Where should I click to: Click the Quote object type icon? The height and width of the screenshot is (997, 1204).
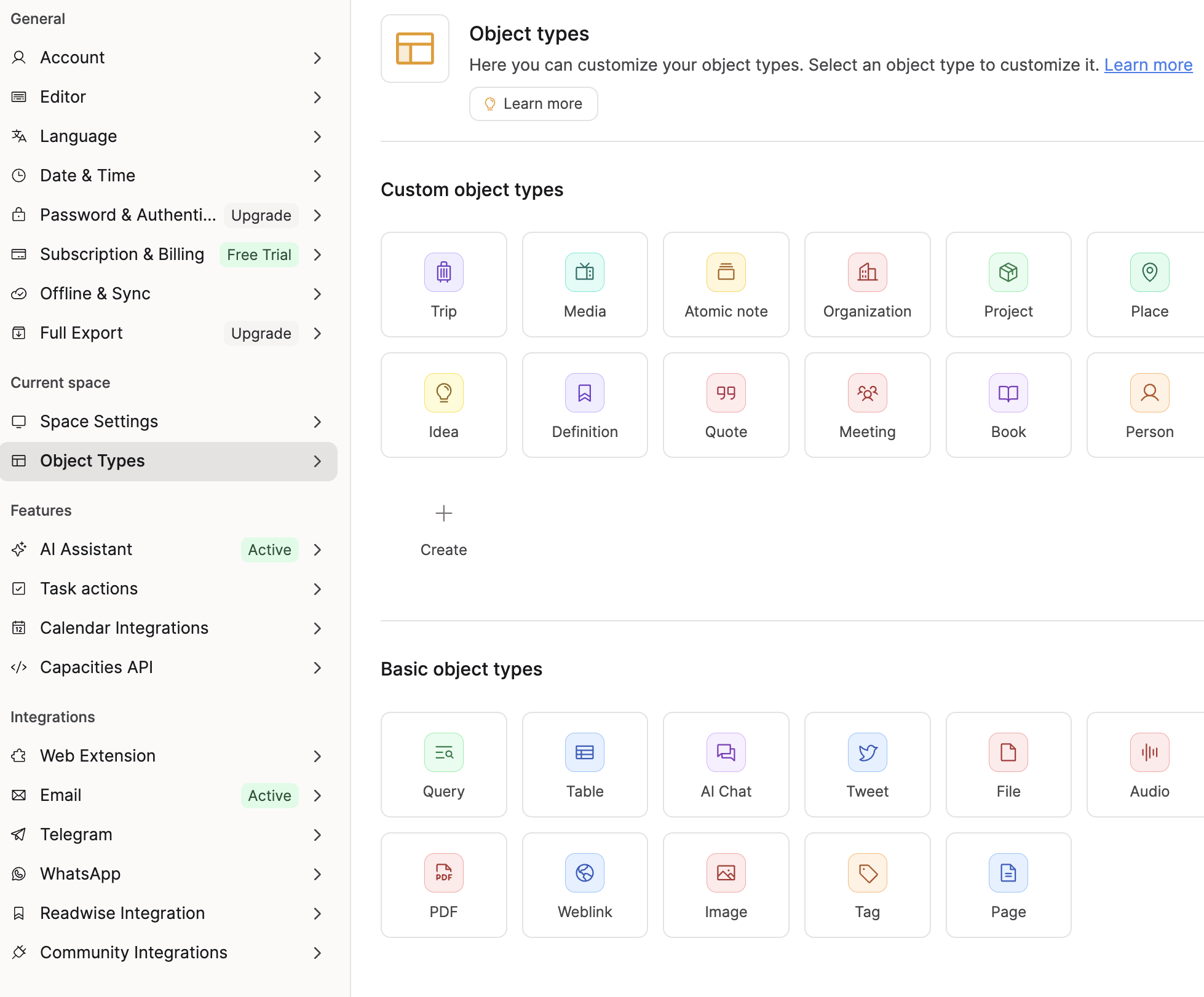[726, 393]
